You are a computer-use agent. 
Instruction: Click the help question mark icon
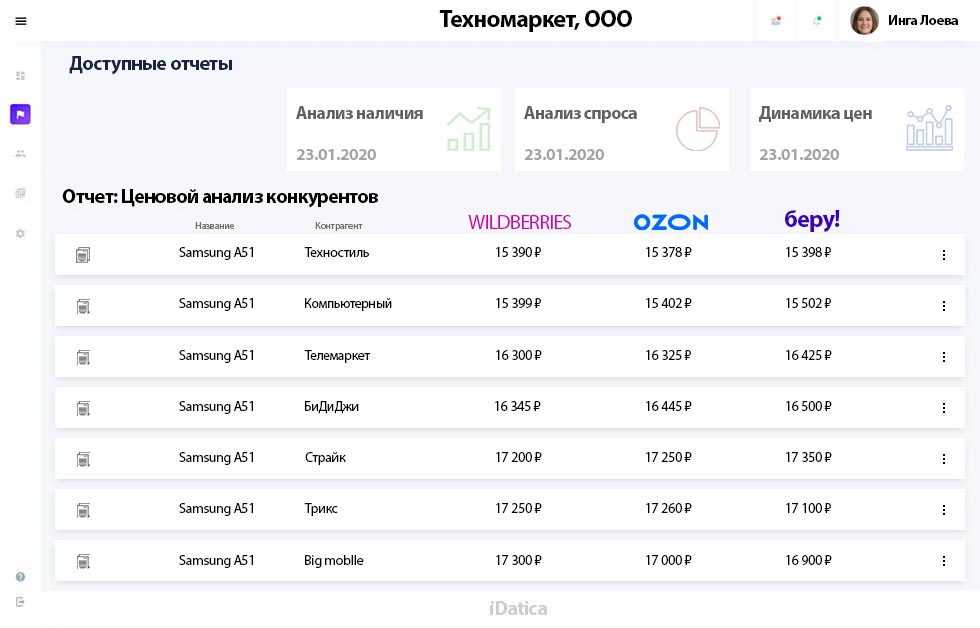(20, 576)
